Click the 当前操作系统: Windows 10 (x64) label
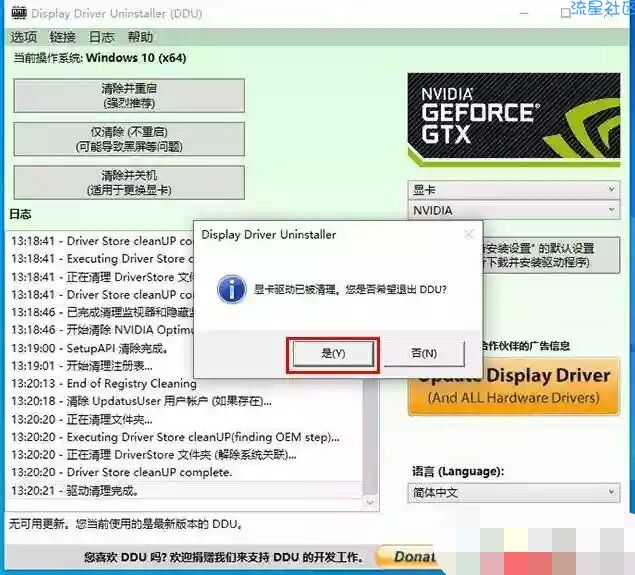This screenshot has width=635, height=575. [x=100, y=58]
